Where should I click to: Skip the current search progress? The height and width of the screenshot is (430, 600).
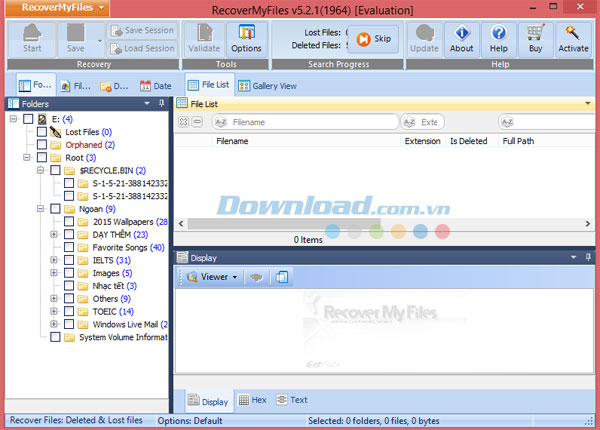(x=373, y=39)
